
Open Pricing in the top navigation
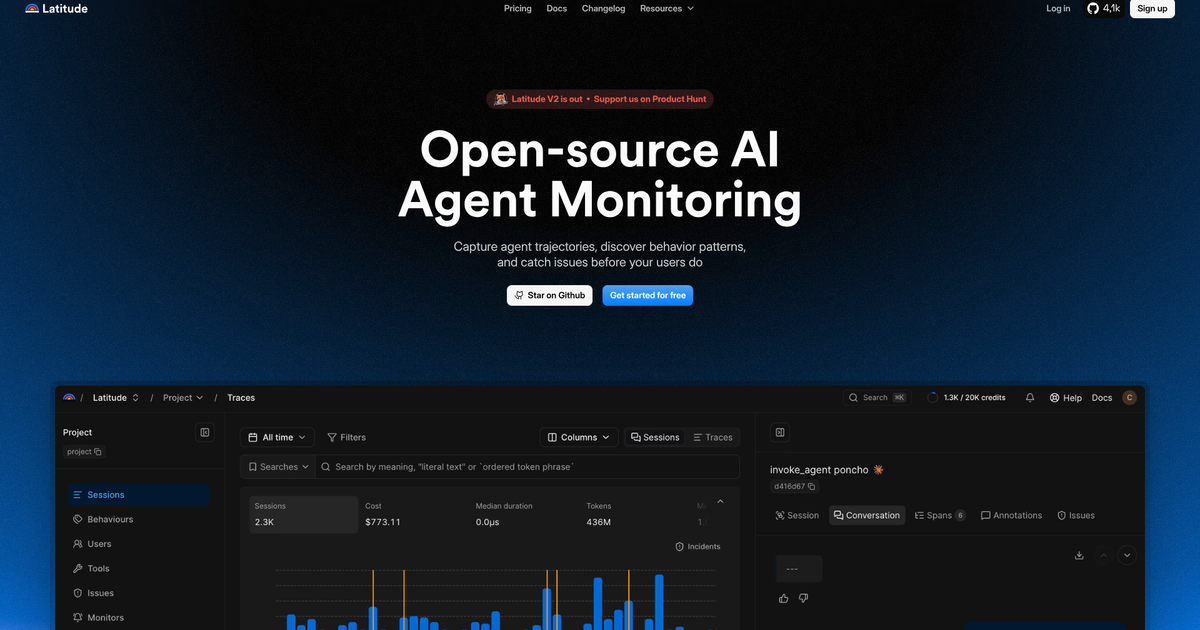(x=518, y=8)
